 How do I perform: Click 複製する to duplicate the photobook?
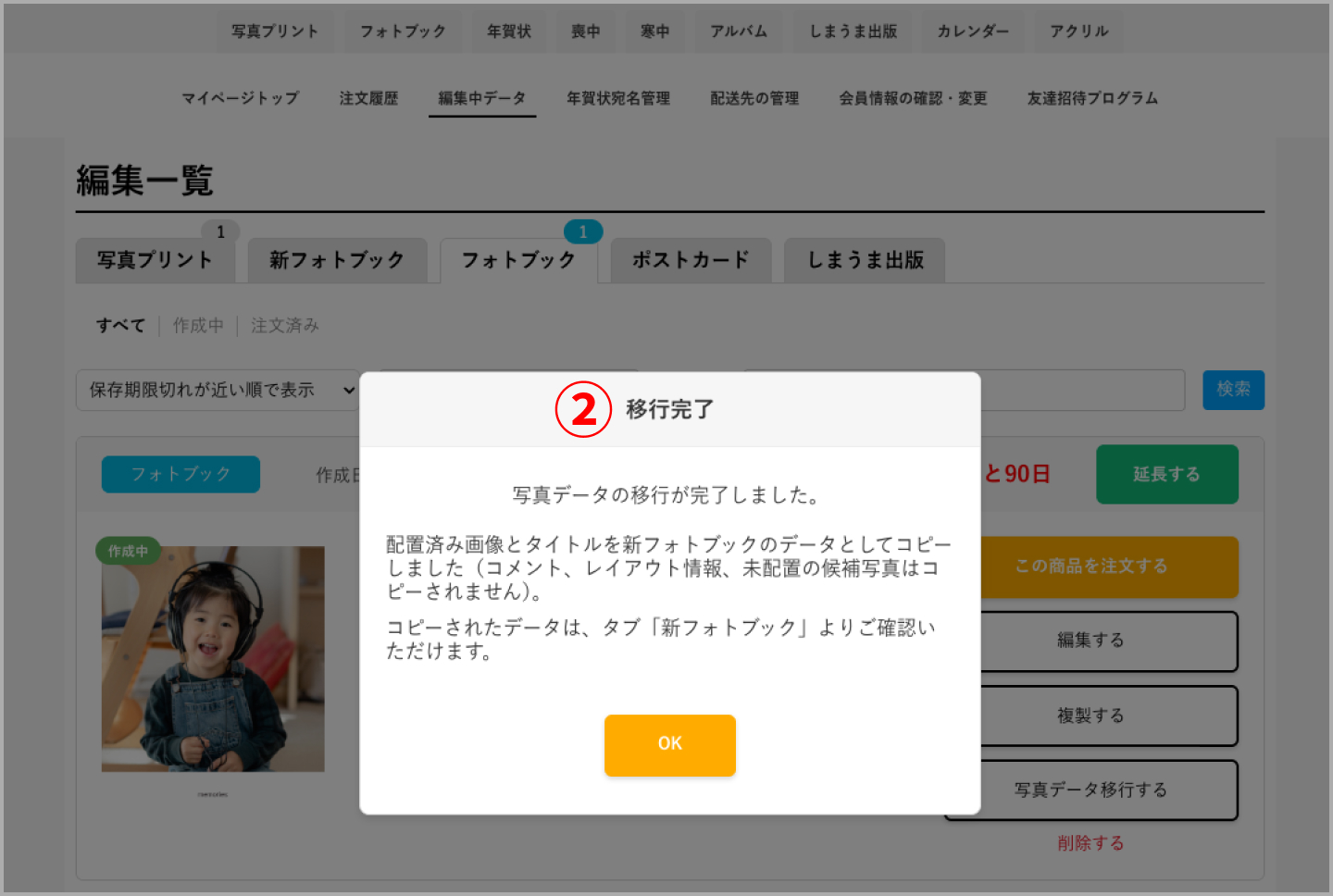pos(1090,715)
